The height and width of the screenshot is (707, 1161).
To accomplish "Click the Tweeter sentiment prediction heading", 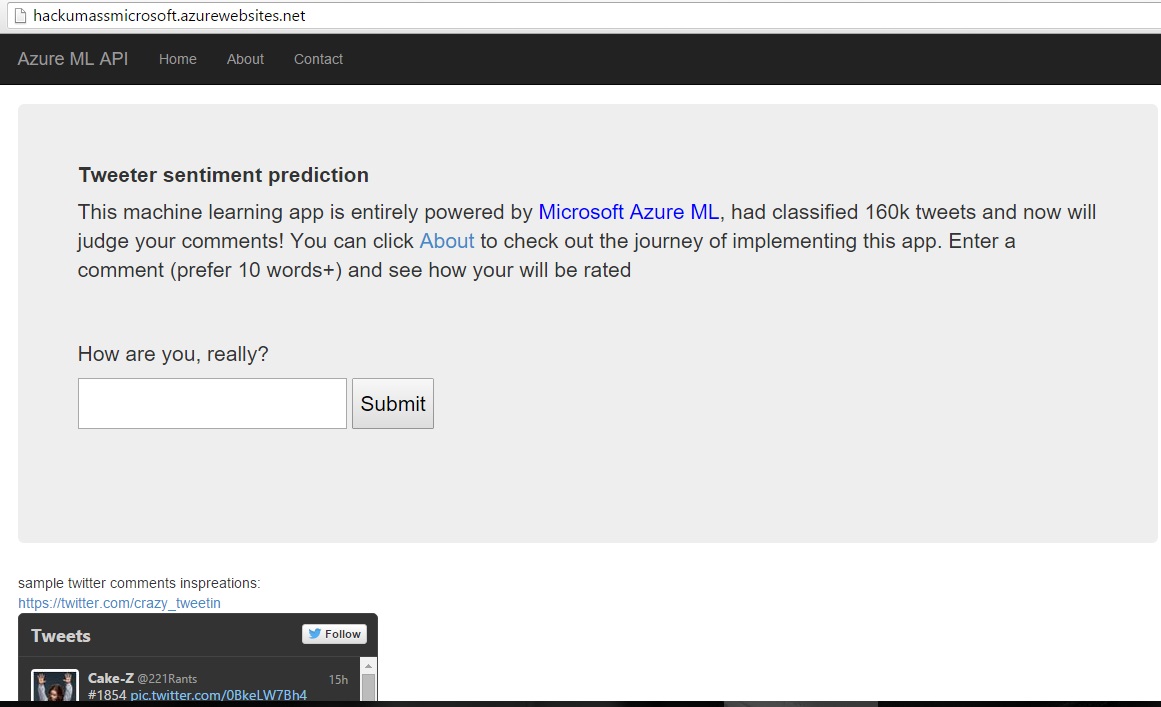I will (224, 175).
